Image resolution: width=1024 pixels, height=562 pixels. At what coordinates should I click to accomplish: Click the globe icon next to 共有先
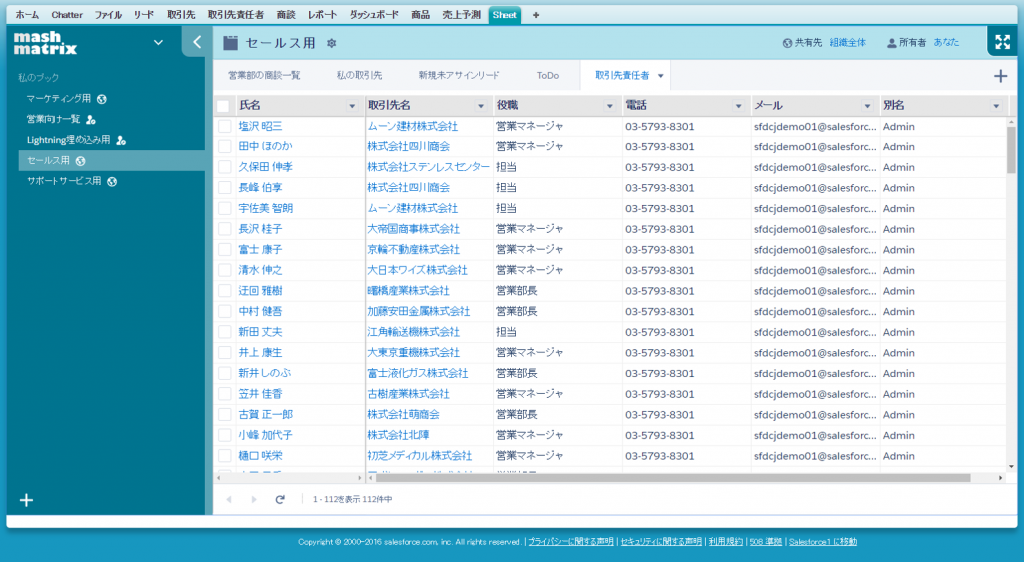[788, 43]
